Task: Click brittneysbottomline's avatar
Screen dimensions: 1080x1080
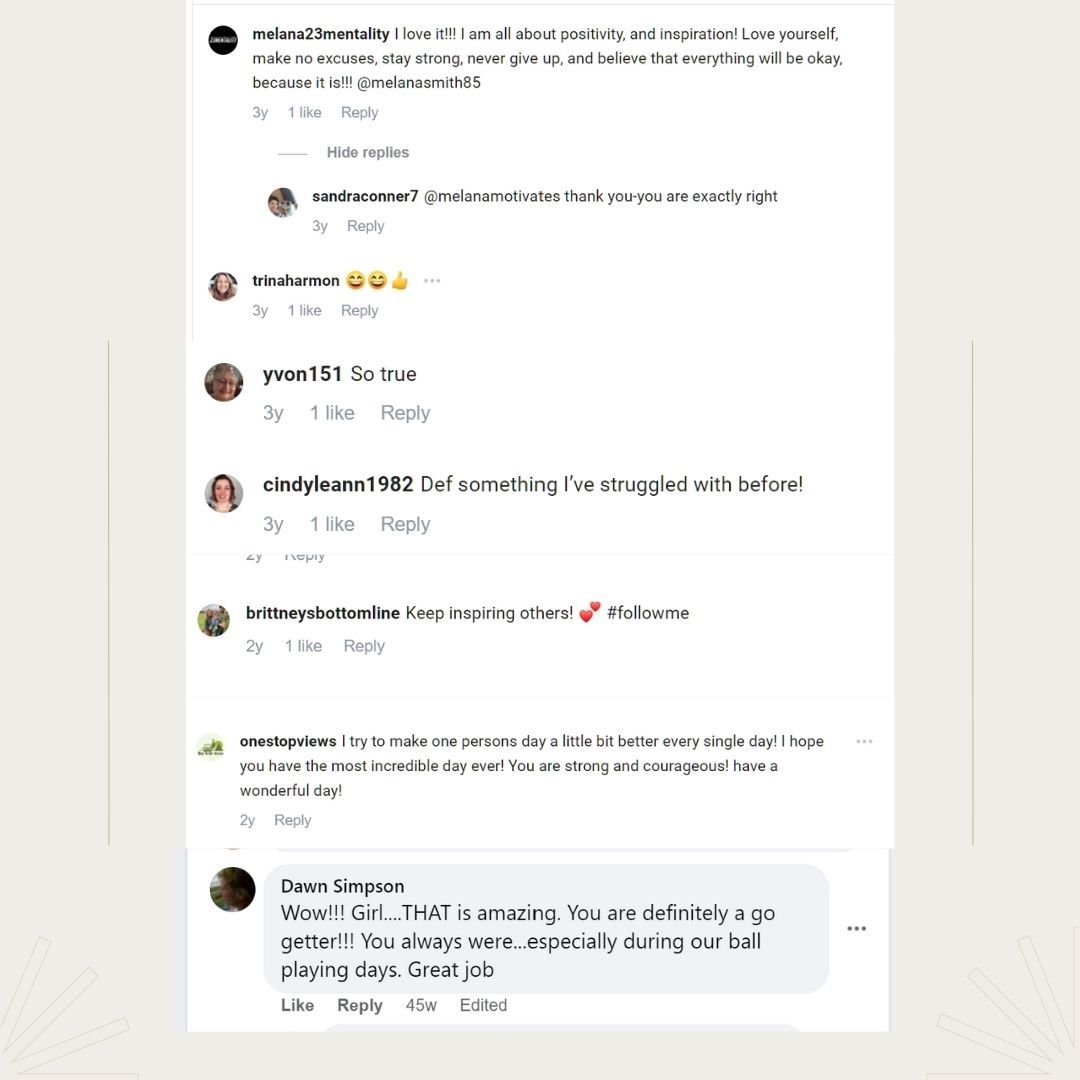Action: coord(214,620)
